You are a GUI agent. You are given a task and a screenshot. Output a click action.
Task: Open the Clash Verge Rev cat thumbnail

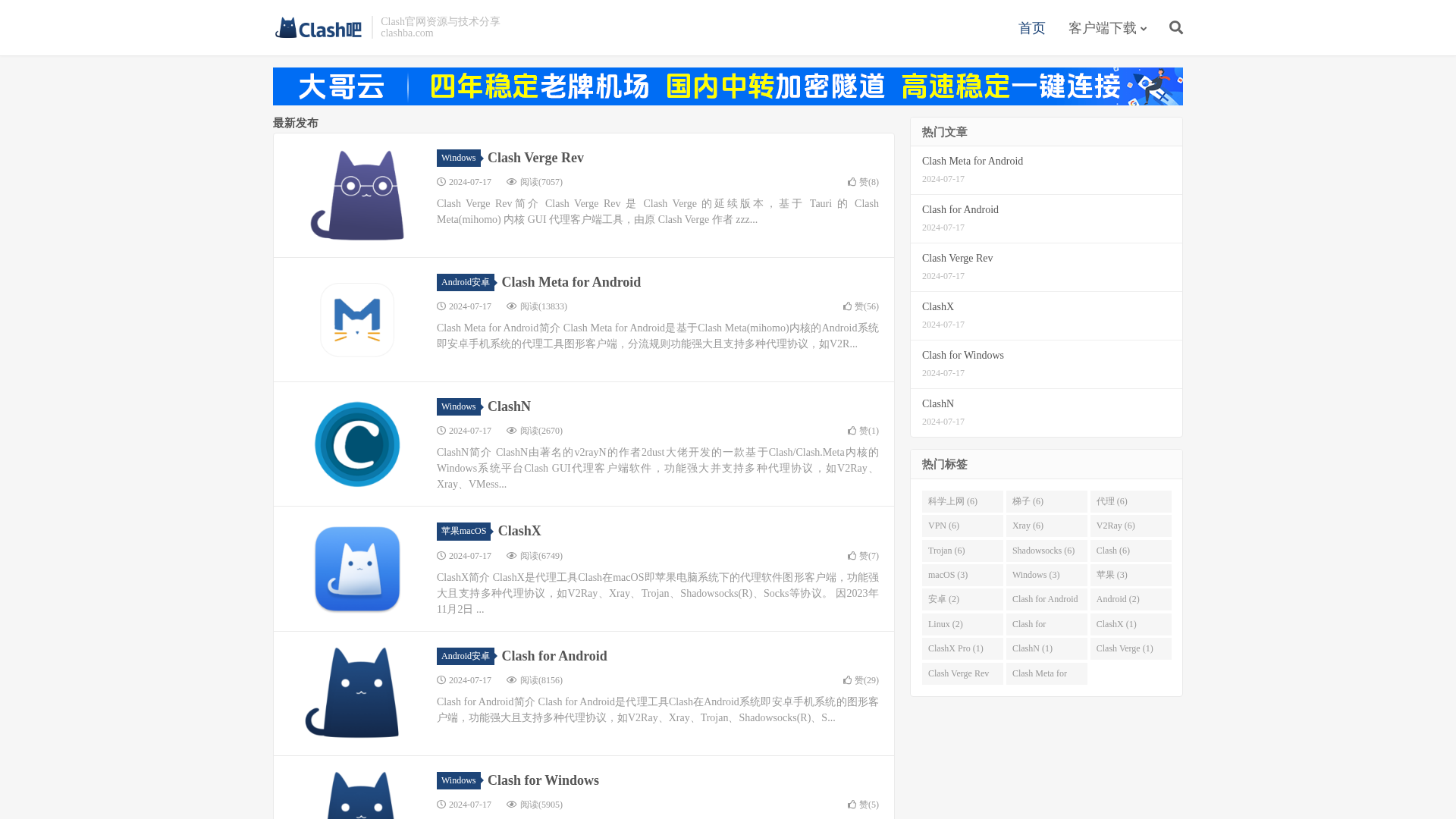pos(357,196)
